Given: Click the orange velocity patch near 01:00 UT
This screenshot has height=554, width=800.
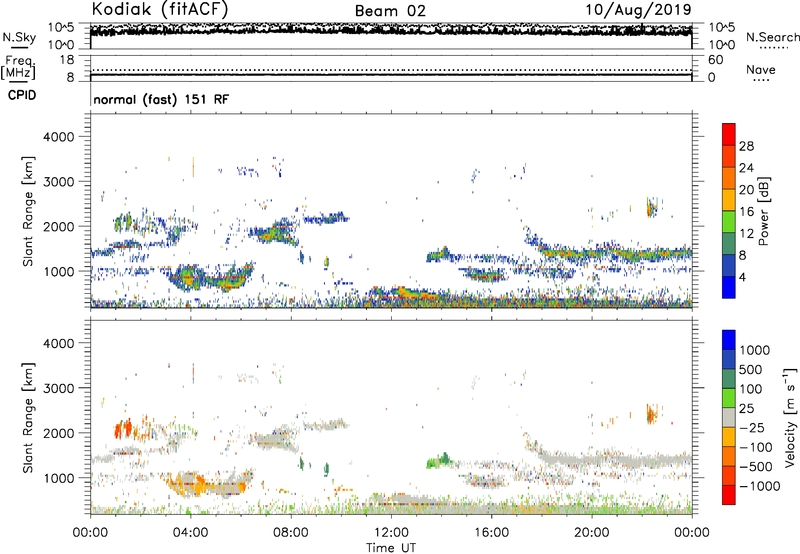Looking at the screenshot, I should 122,428.
